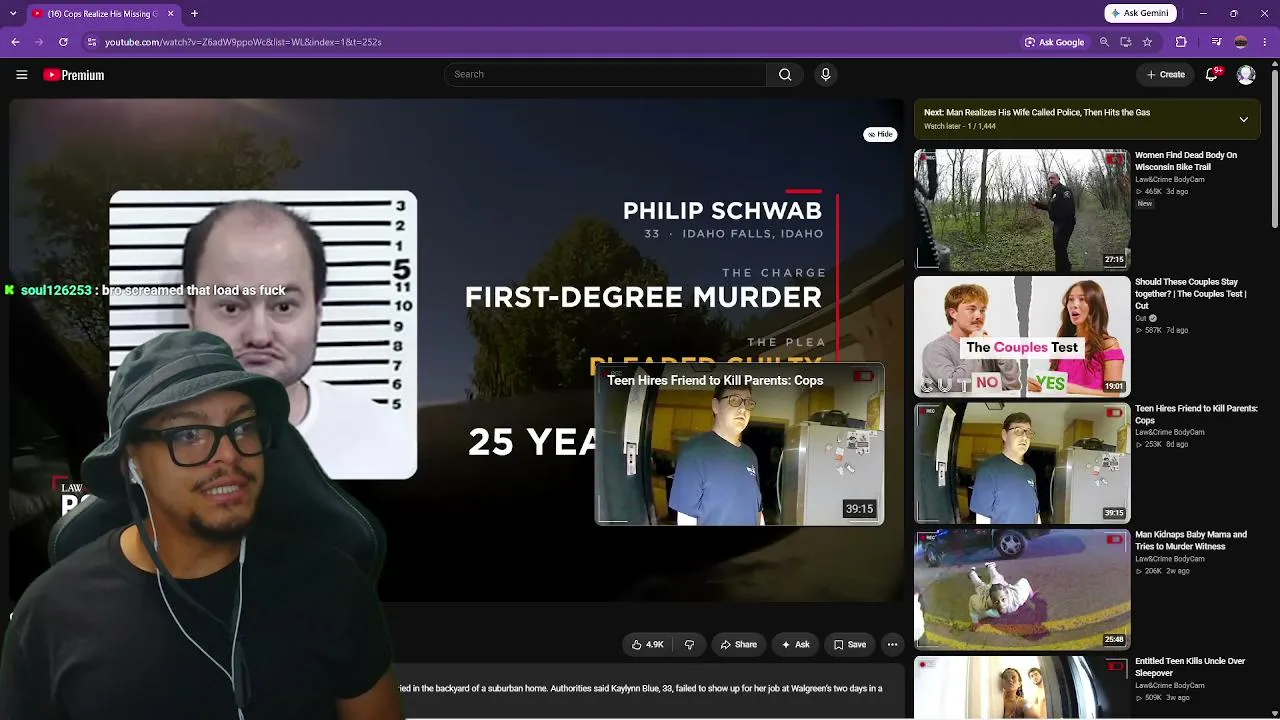Open the end-screen Teen Hires Friend card on video

click(739, 445)
